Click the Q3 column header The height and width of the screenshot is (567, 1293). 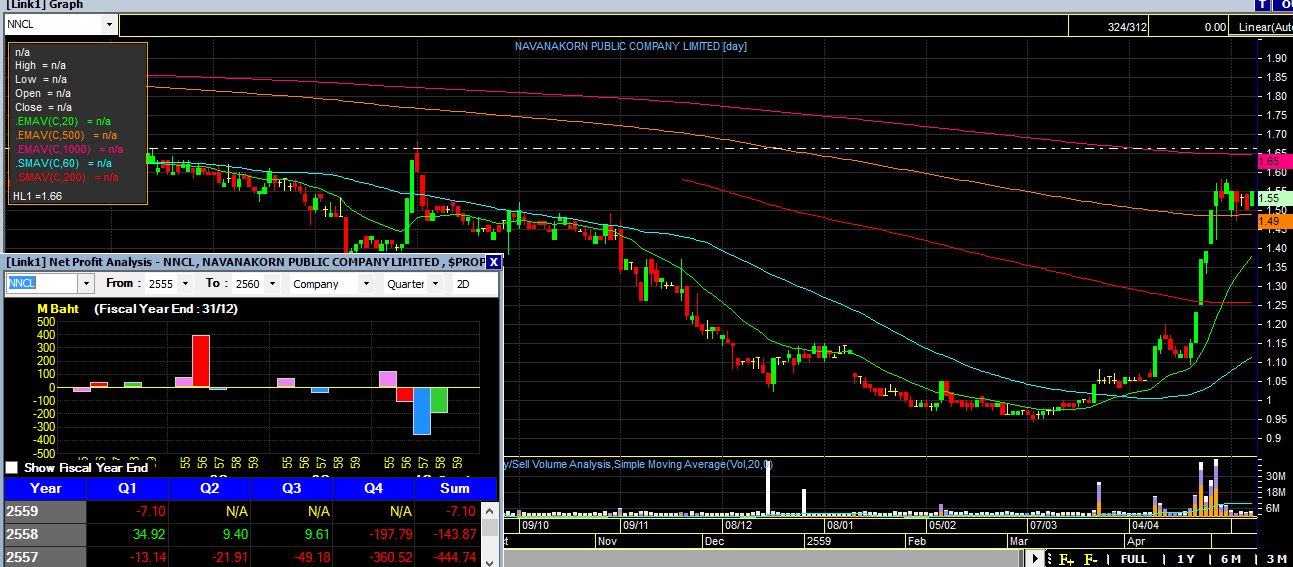[291, 489]
